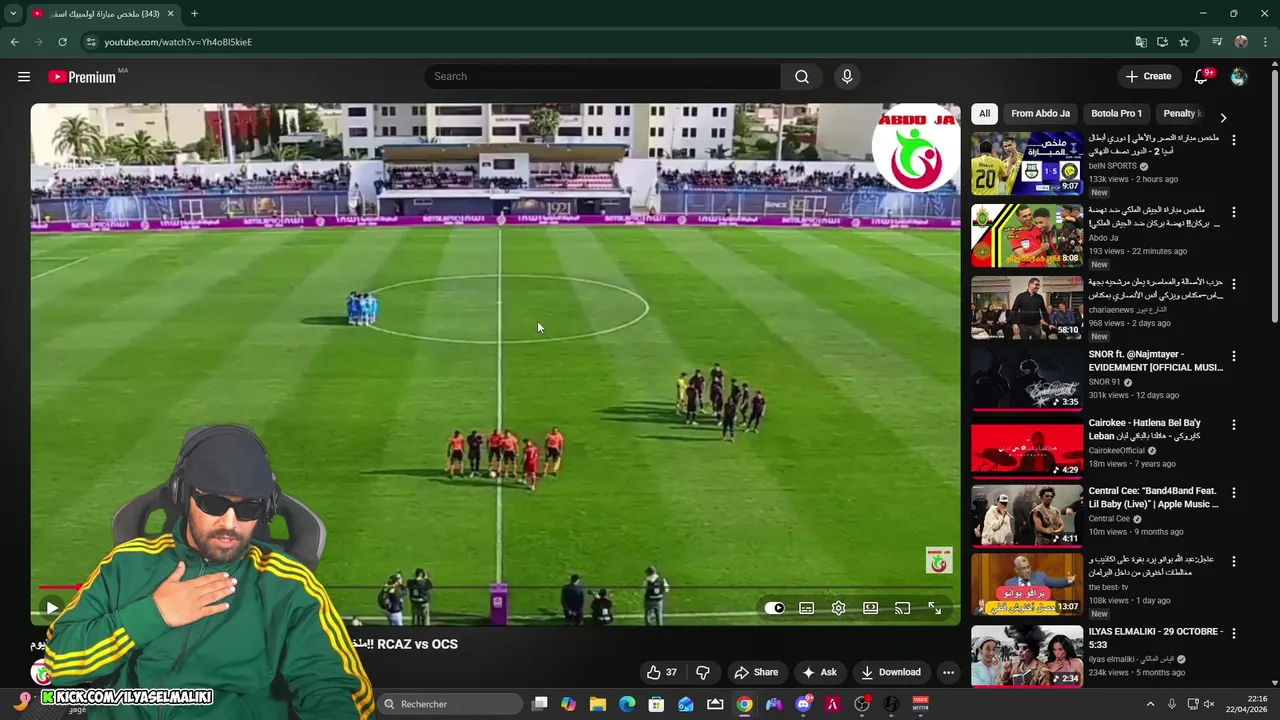Open the Voicemeeter taskbar icon
The image size is (1280, 720).
[920, 704]
